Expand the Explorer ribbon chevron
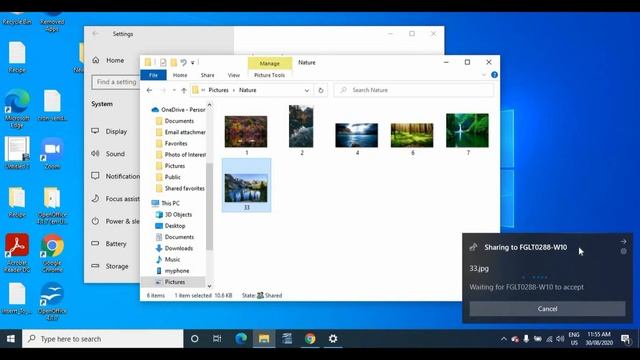Image resolution: width=640 pixels, height=360 pixels. pos(484,75)
